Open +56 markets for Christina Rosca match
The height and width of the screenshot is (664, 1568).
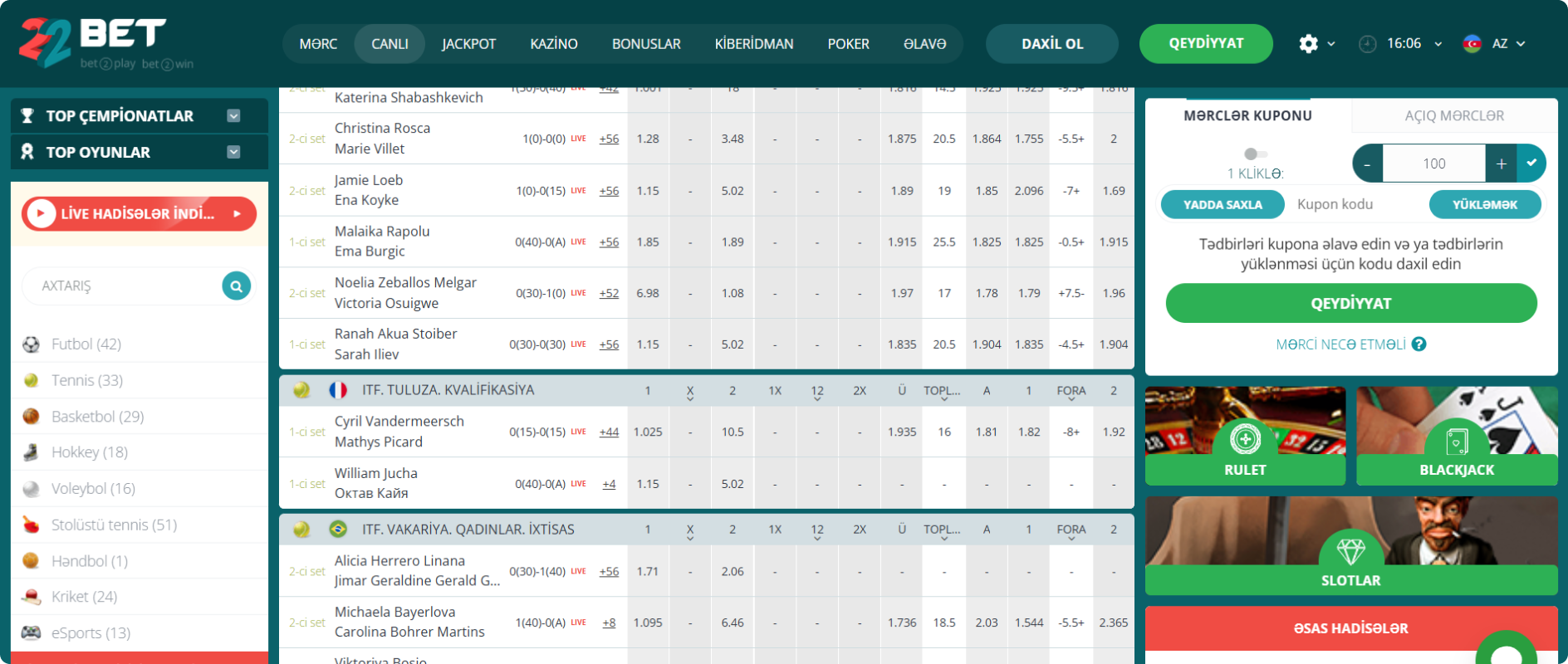609,139
